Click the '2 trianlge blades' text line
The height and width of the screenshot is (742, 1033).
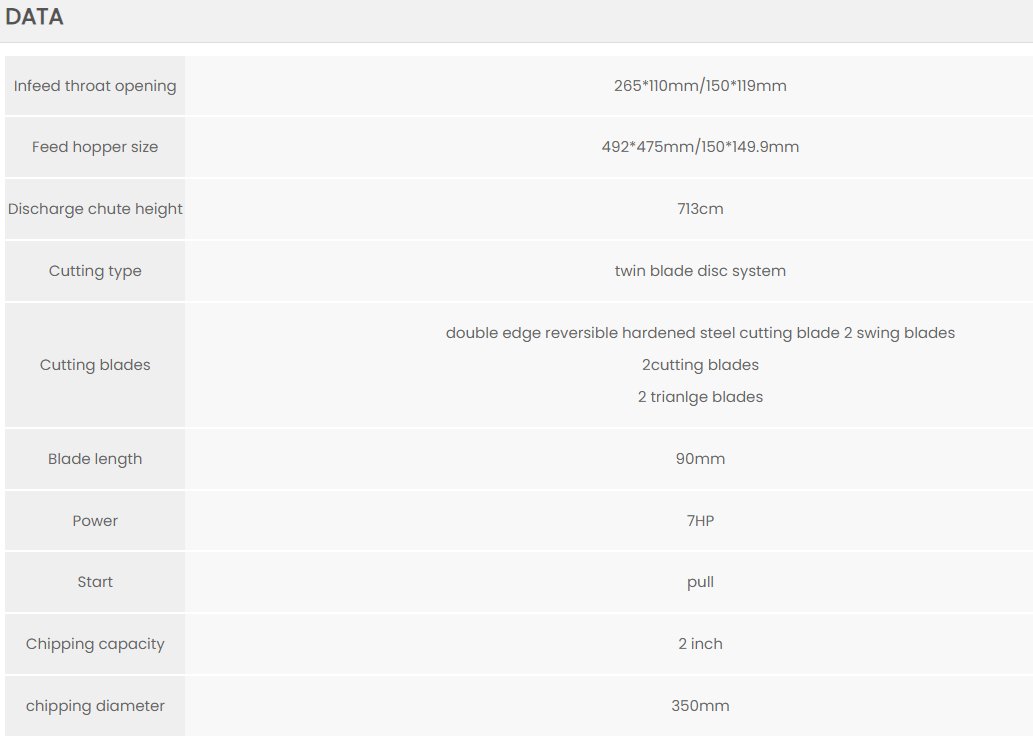click(700, 397)
